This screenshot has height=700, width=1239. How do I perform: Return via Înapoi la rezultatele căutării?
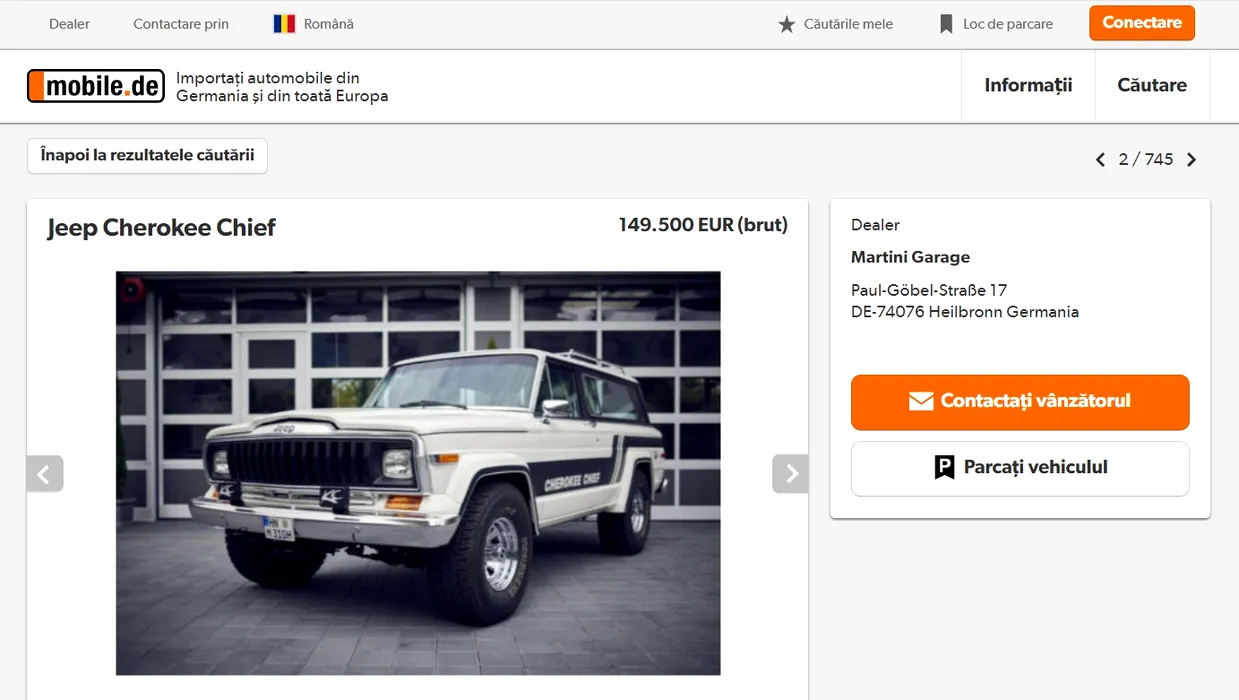tap(147, 156)
